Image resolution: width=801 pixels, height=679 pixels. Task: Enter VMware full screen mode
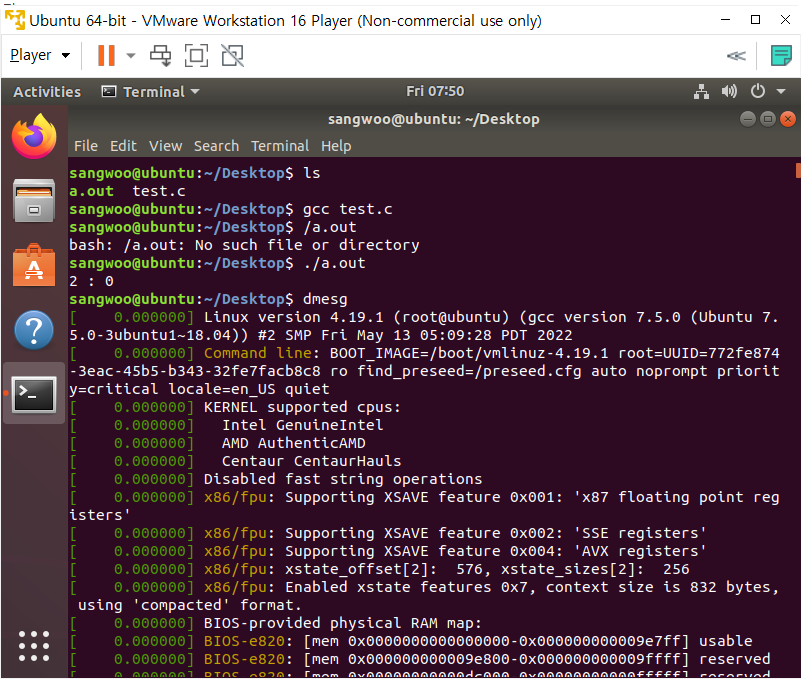(x=196, y=55)
